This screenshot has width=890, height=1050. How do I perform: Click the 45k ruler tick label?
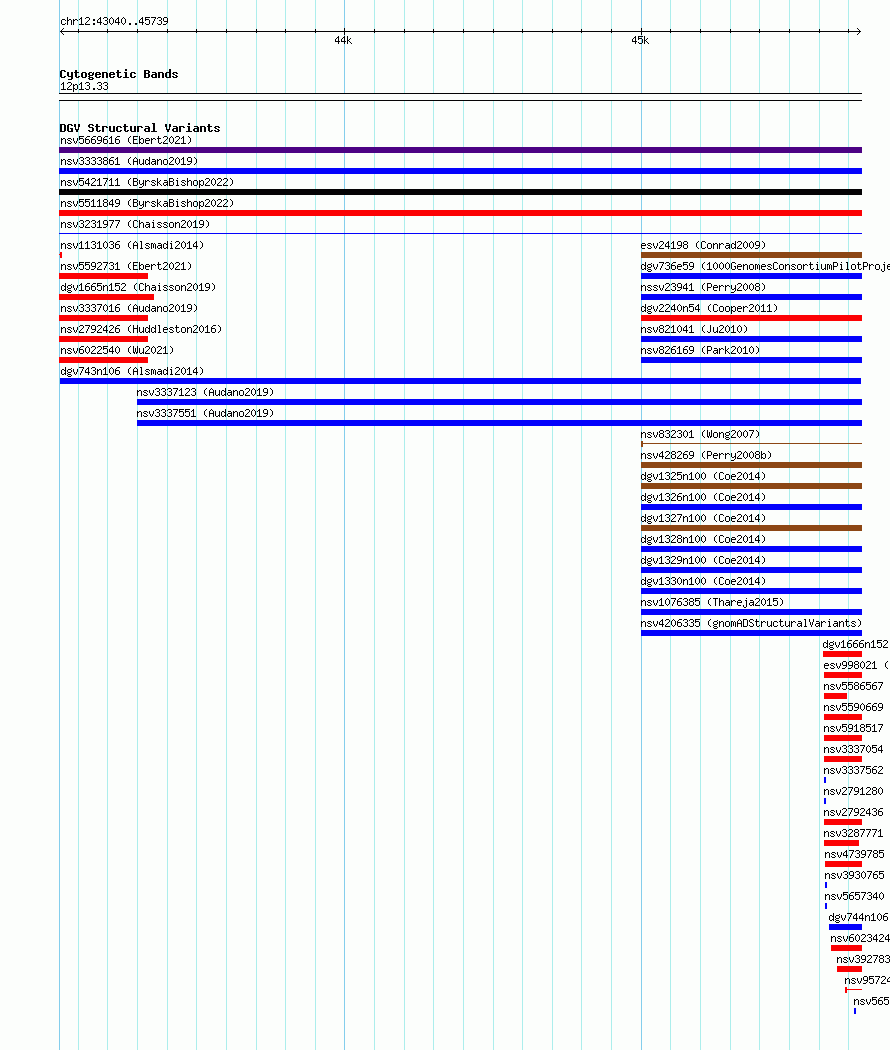[x=640, y=40]
